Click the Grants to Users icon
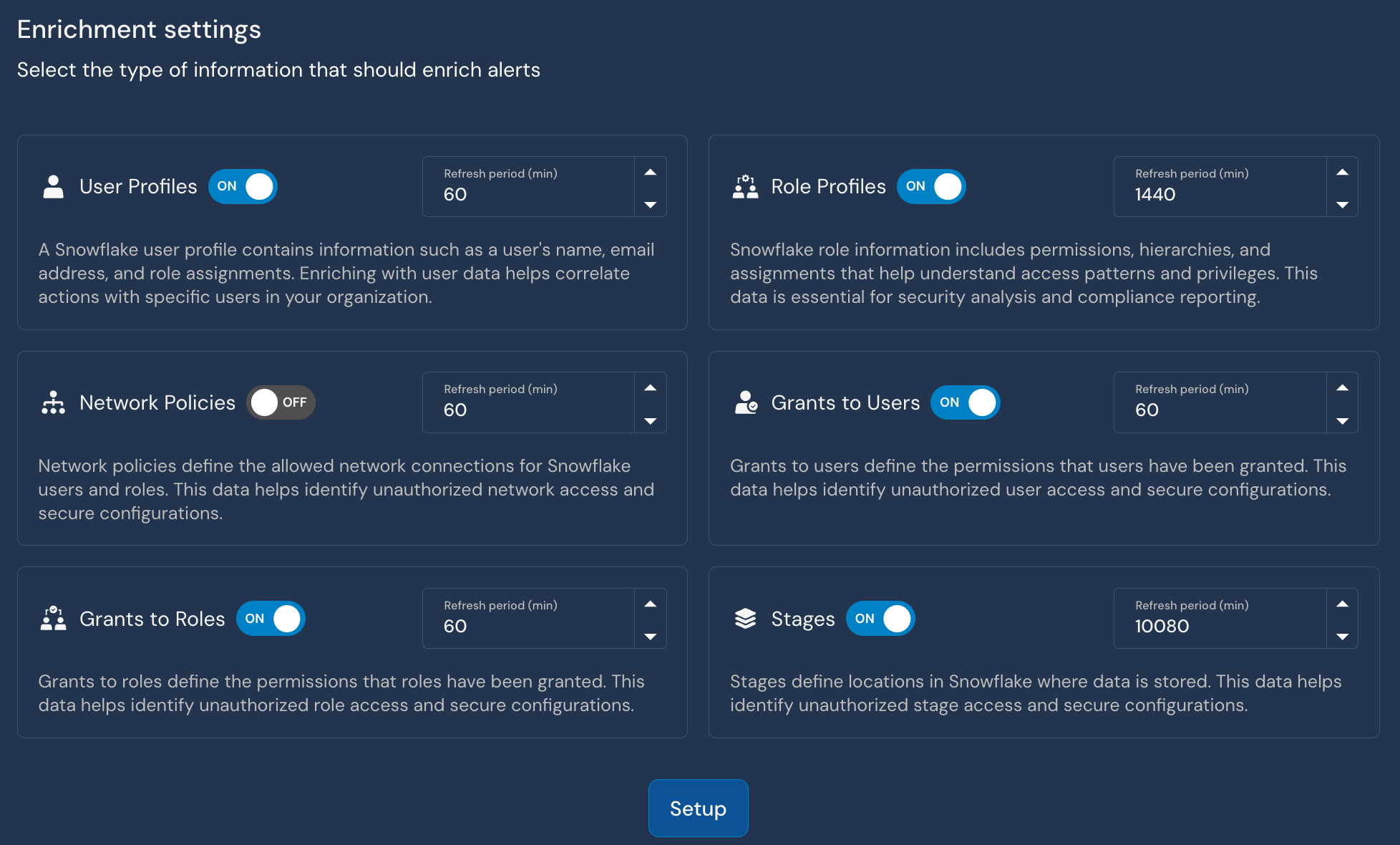 (745, 402)
